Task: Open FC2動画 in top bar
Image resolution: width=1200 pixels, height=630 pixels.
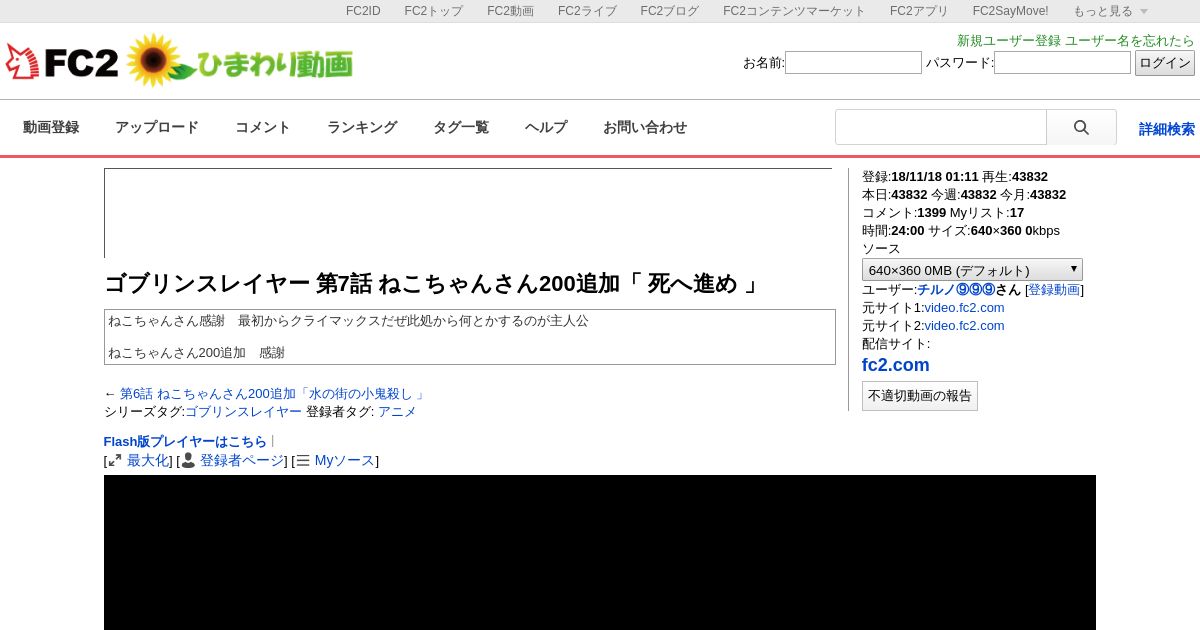Action: click(510, 11)
